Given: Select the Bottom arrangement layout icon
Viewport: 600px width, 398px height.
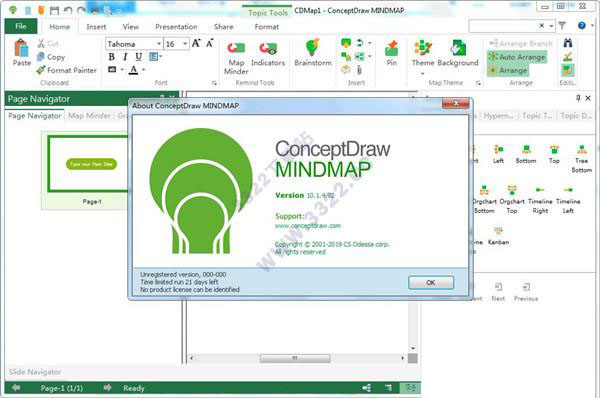Looking at the screenshot, I should 526,154.
